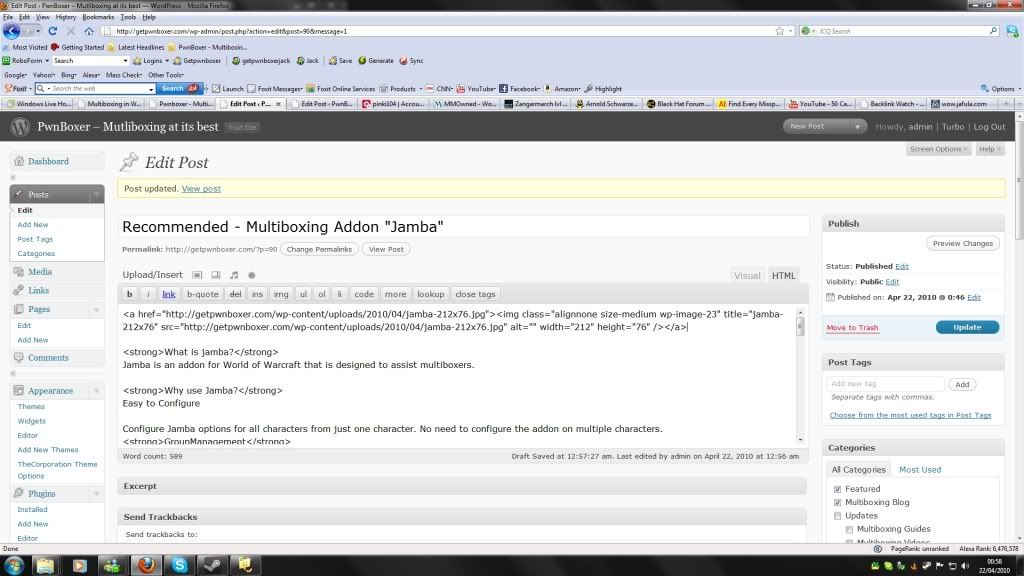Open Skype from the Windows taskbar

[180, 565]
